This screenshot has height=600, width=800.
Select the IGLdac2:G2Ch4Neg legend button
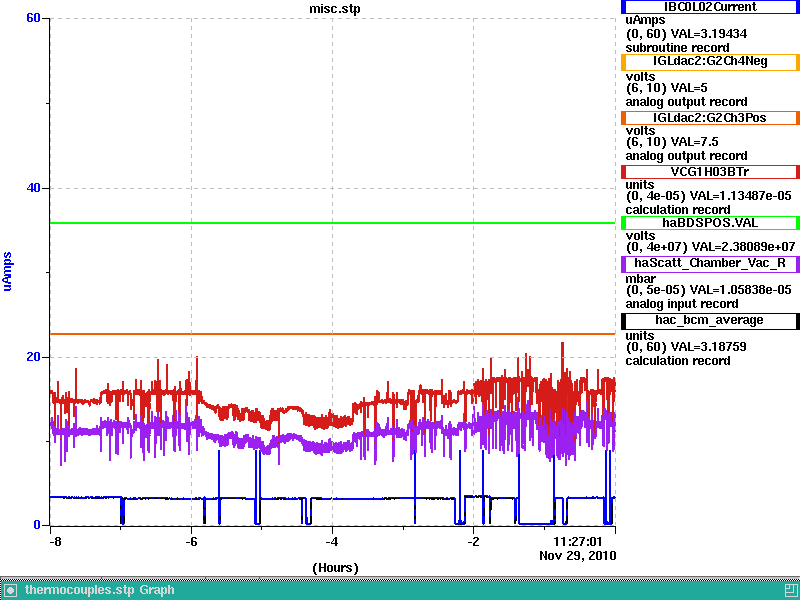pyautogui.click(x=710, y=62)
